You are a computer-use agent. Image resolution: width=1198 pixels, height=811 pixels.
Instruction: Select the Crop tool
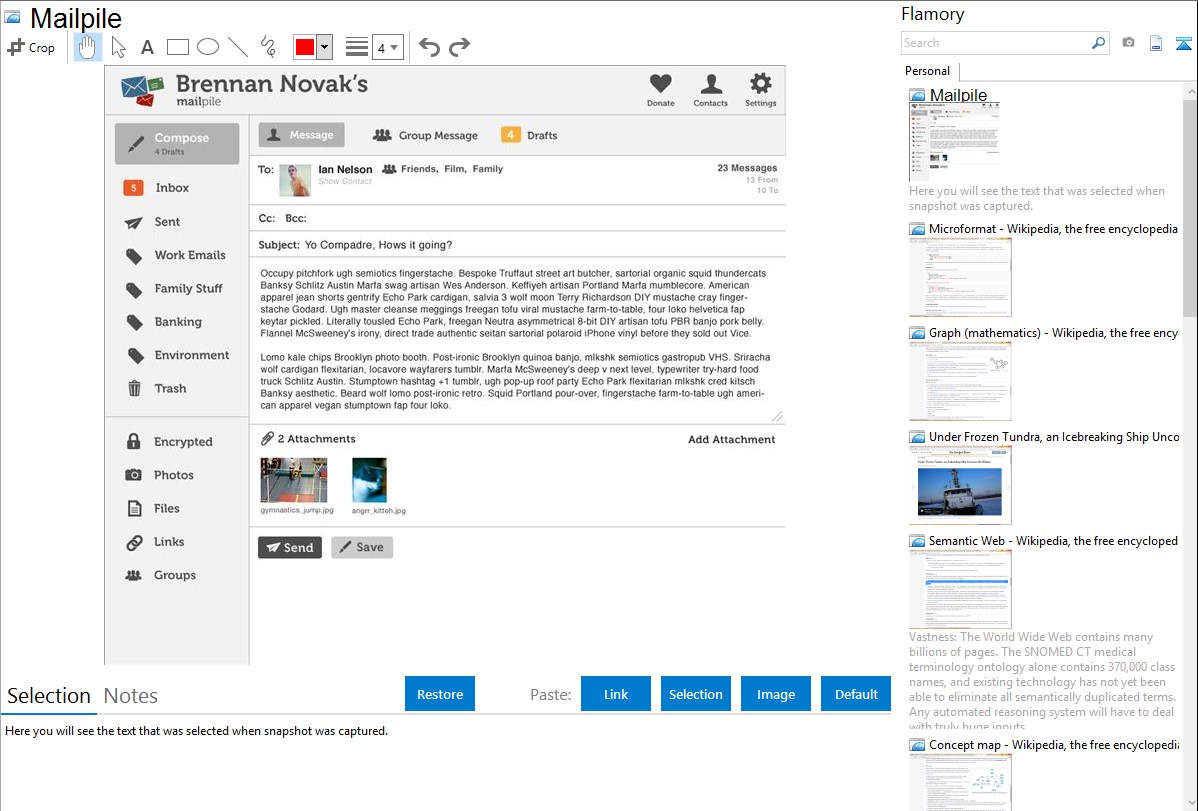click(x=31, y=47)
